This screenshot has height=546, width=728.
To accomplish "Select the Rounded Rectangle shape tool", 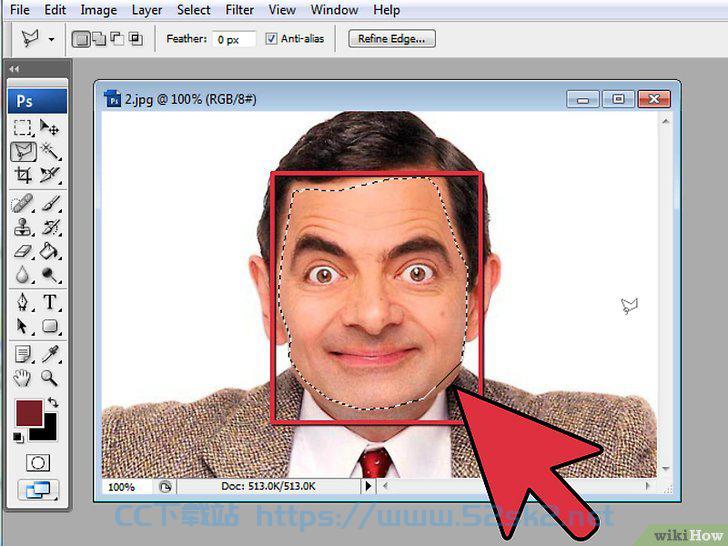I will click(x=50, y=326).
